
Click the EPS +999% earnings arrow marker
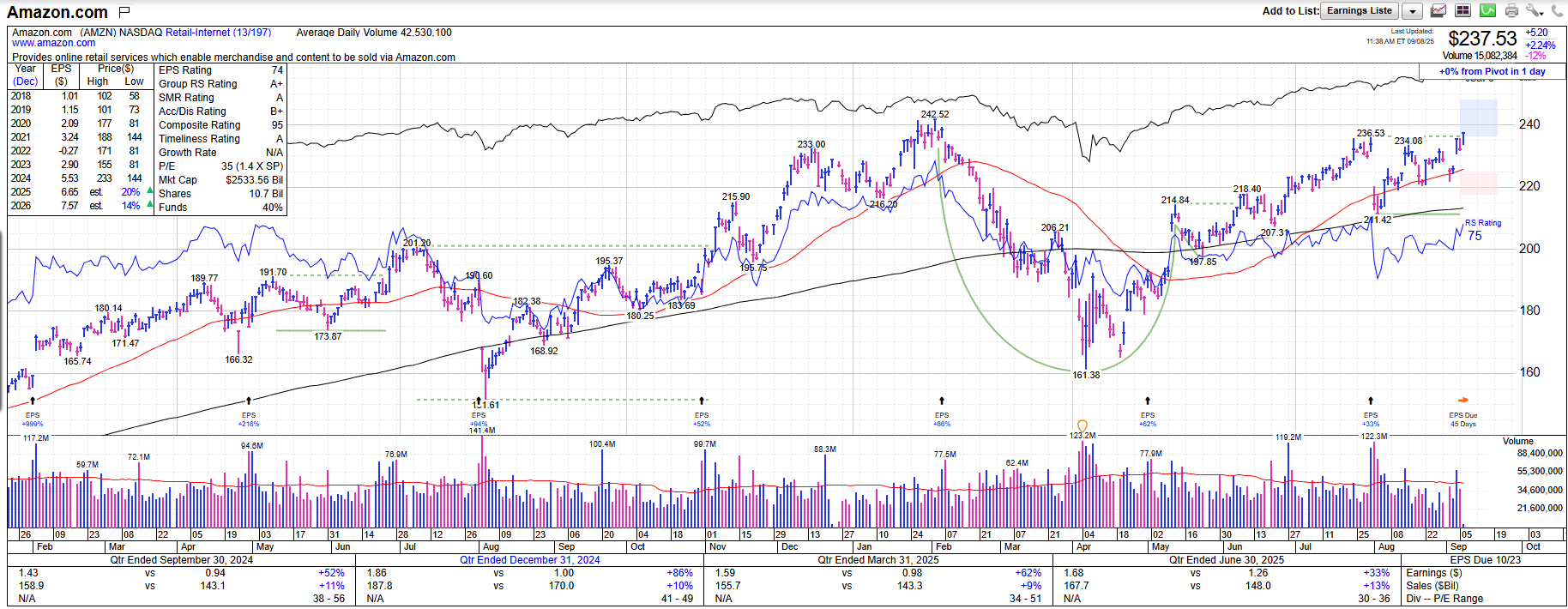[x=33, y=401]
